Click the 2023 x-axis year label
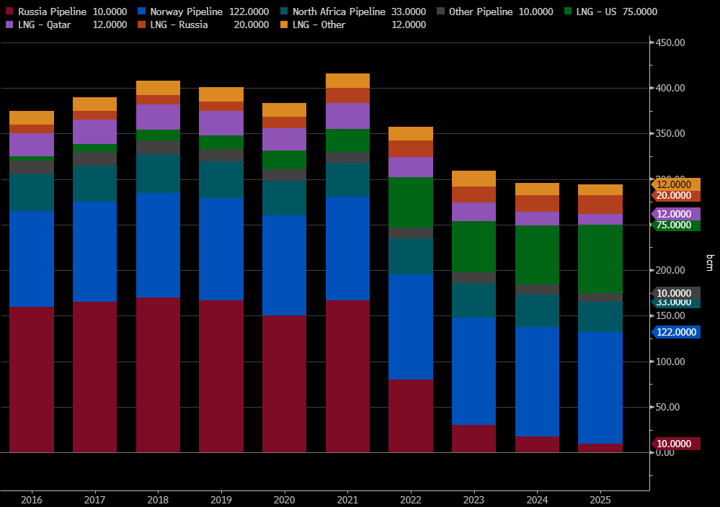720x507 pixels. pyautogui.click(x=474, y=500)
